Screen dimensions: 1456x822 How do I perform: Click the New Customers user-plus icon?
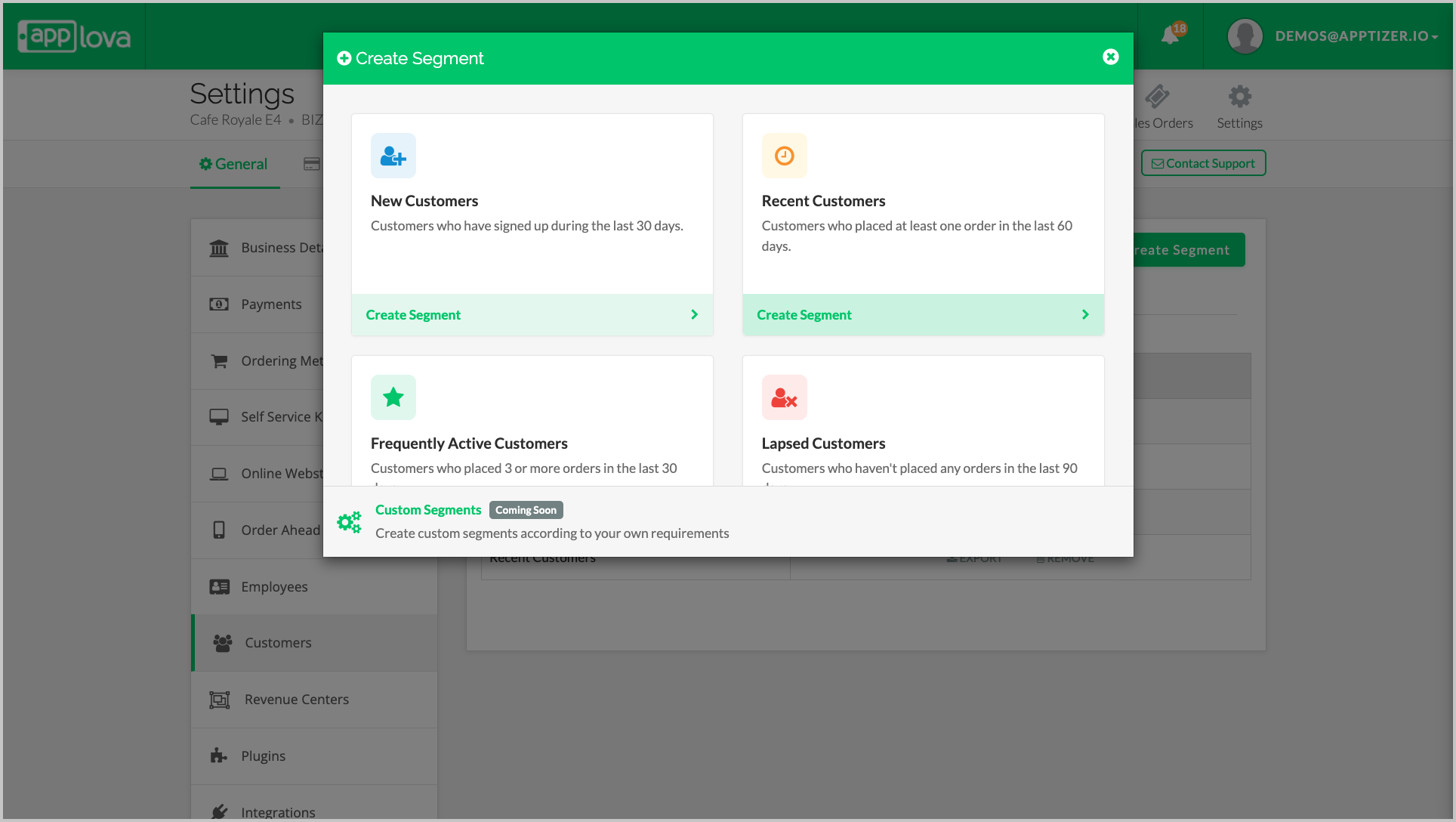tap(393, 156)
